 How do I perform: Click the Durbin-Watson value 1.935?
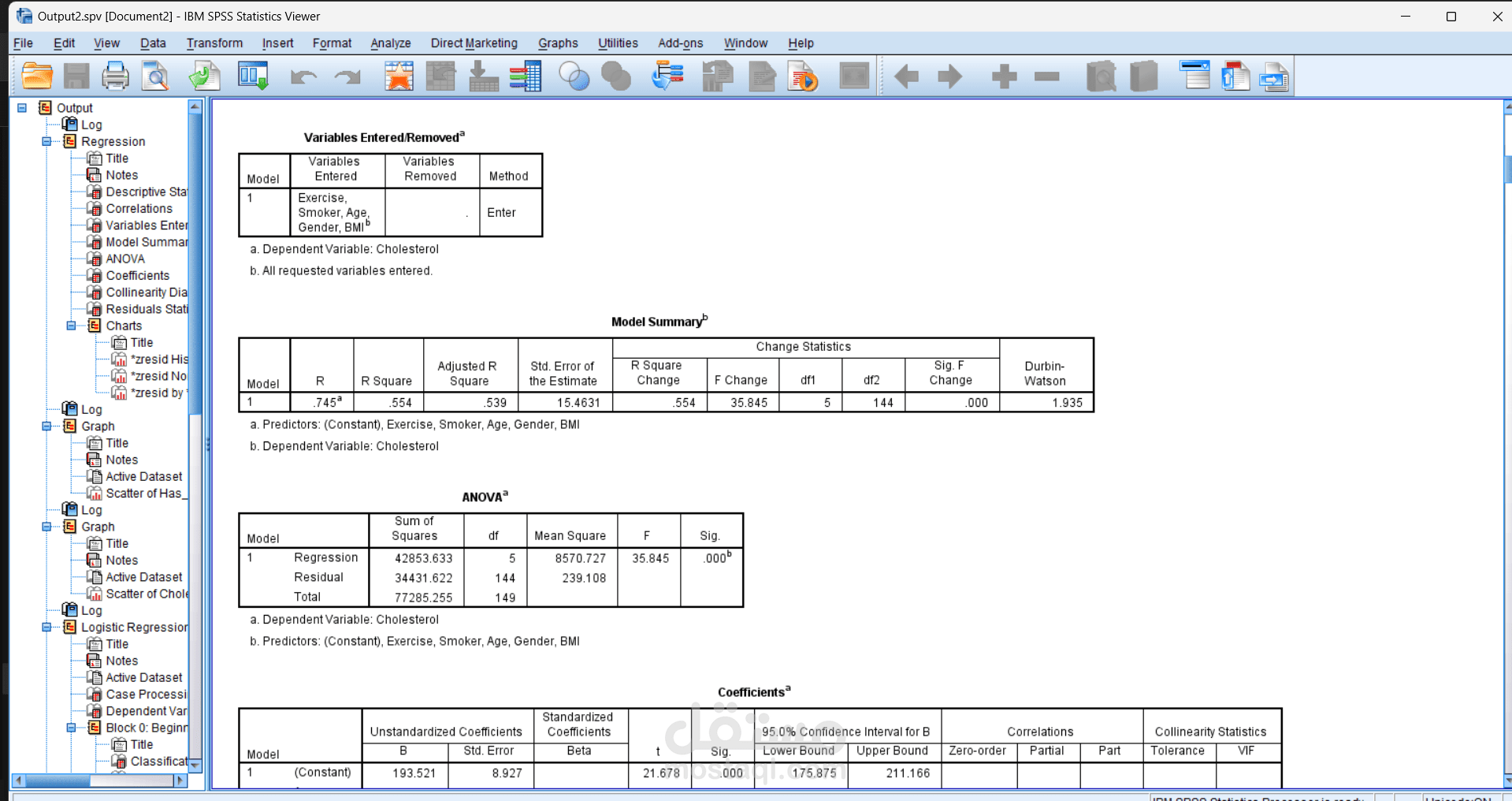click(1068, 403)
